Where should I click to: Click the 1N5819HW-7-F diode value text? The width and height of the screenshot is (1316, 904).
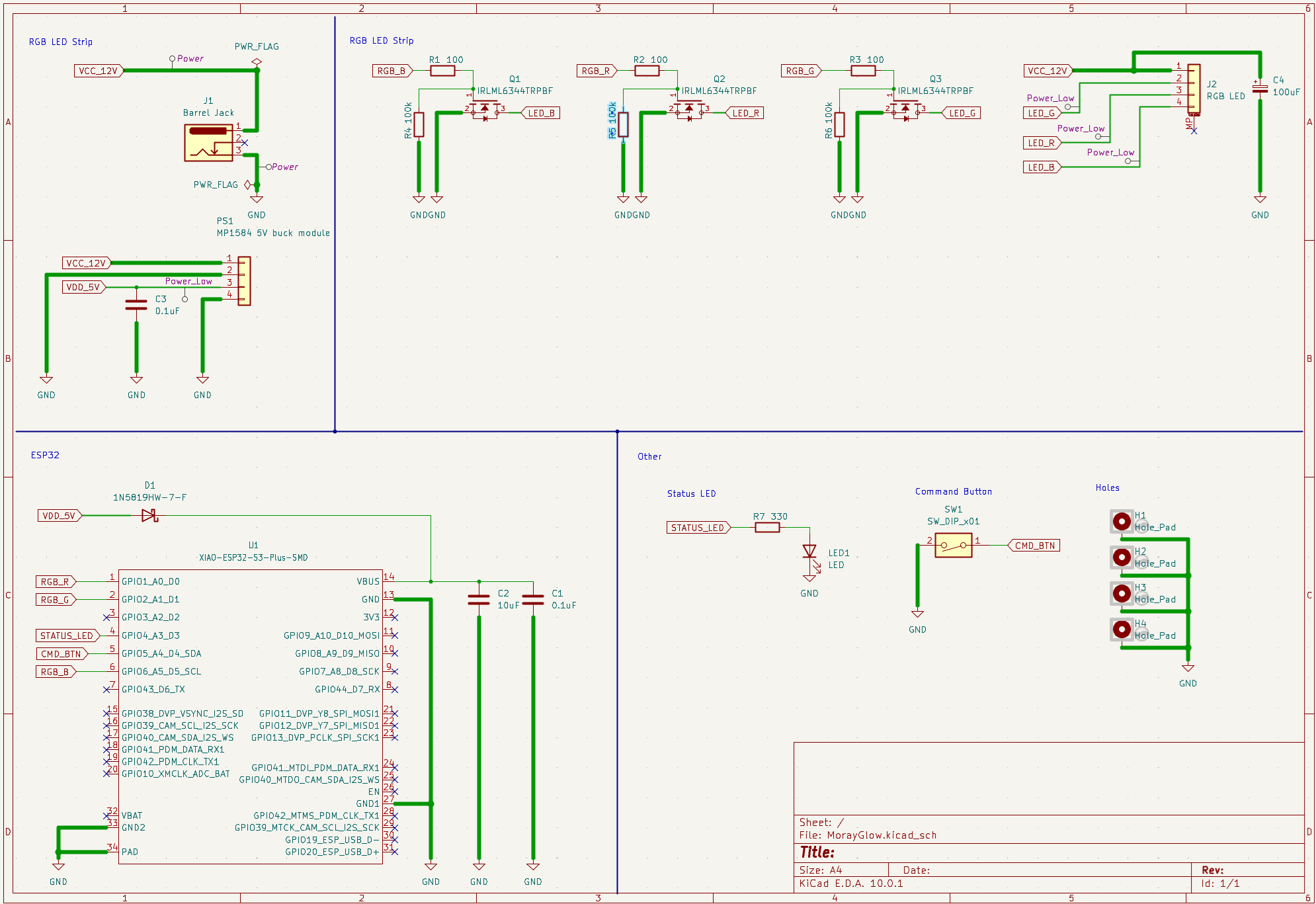coord(149,497)
